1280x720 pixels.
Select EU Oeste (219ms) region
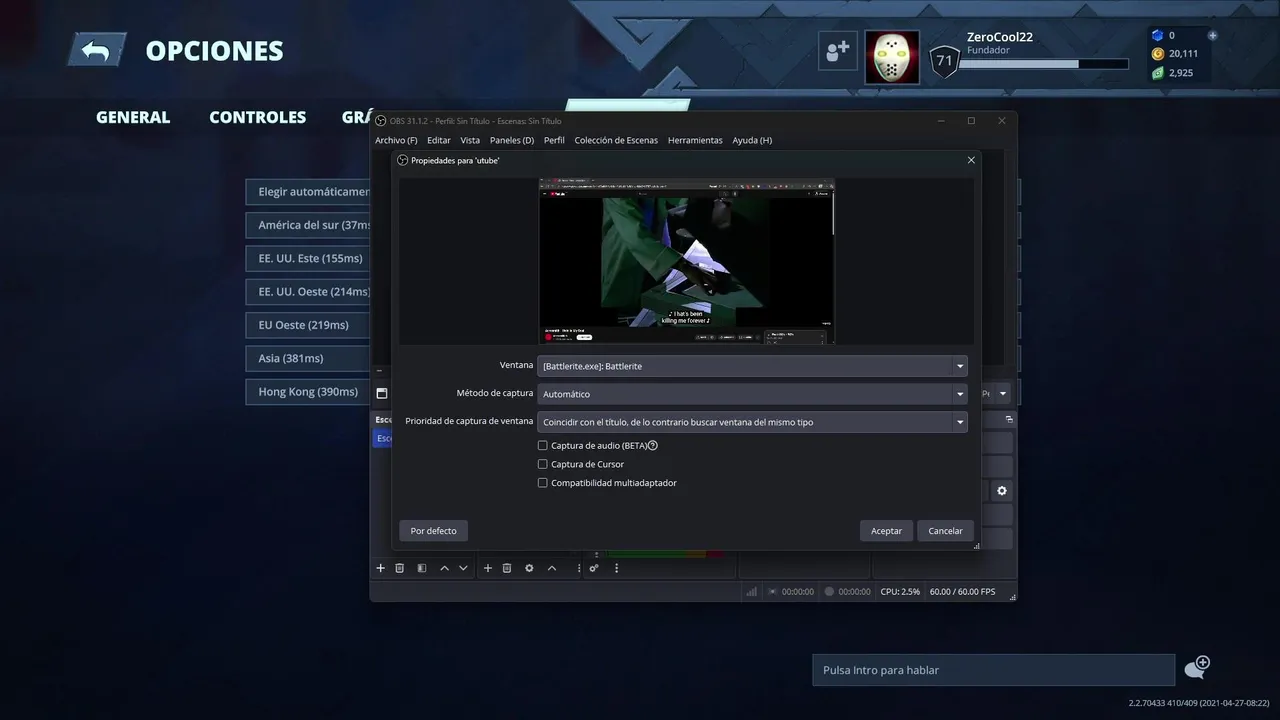(x=308, y=325)
